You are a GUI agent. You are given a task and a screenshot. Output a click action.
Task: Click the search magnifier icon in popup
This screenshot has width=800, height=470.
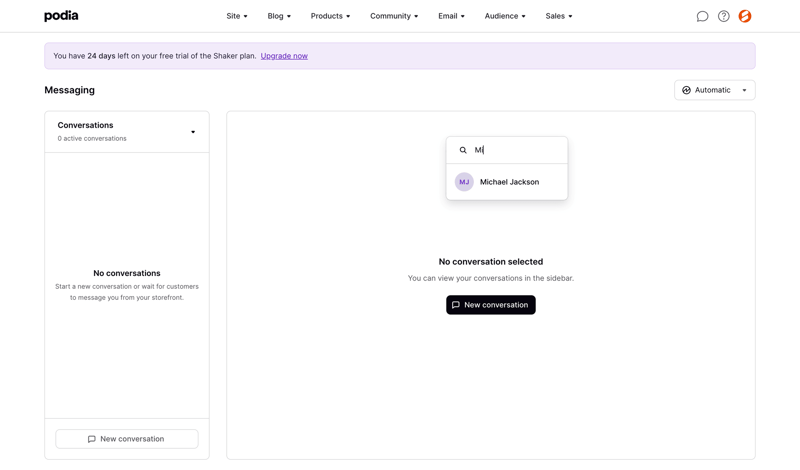click(x=463, y=150)
